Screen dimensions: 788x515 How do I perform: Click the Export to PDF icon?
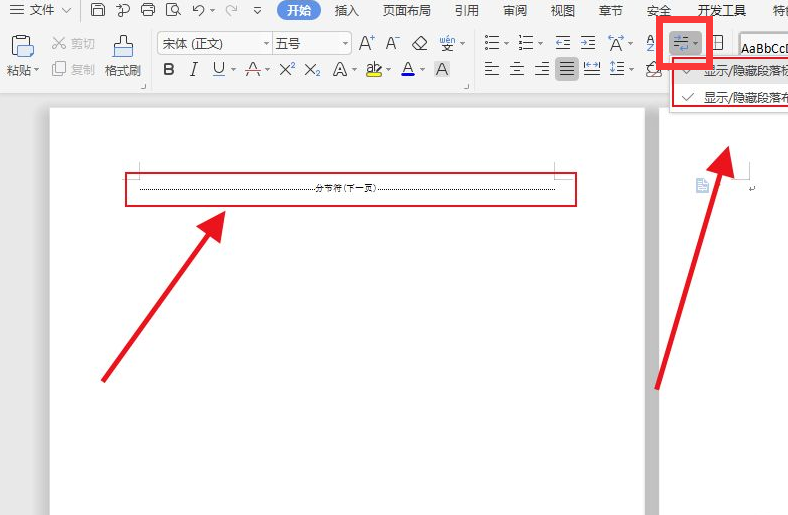(123, 10)
